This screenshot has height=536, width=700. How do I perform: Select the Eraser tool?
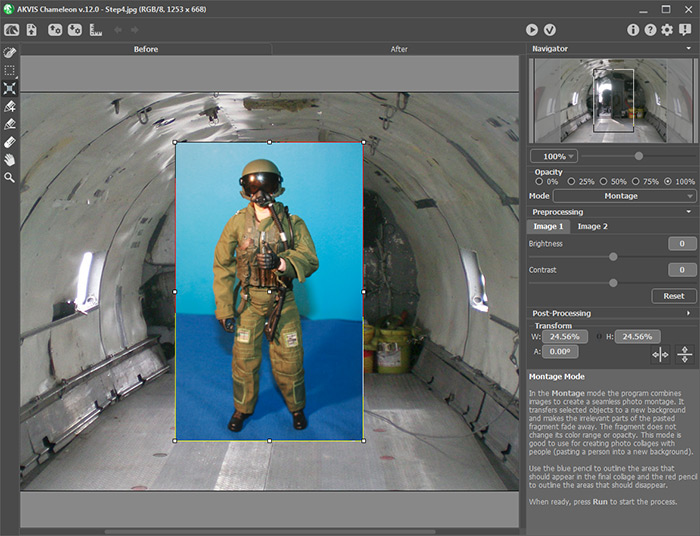9,142
